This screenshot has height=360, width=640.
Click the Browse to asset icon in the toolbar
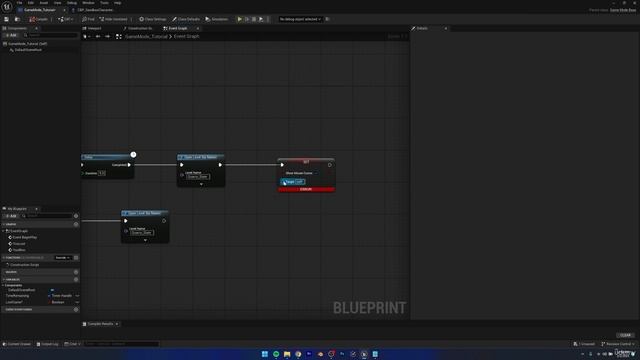(x=17, y=19)
